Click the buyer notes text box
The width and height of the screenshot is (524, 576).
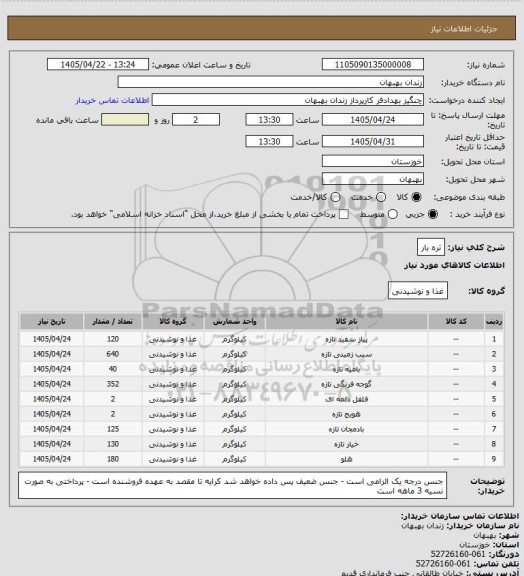coord(233,486)
